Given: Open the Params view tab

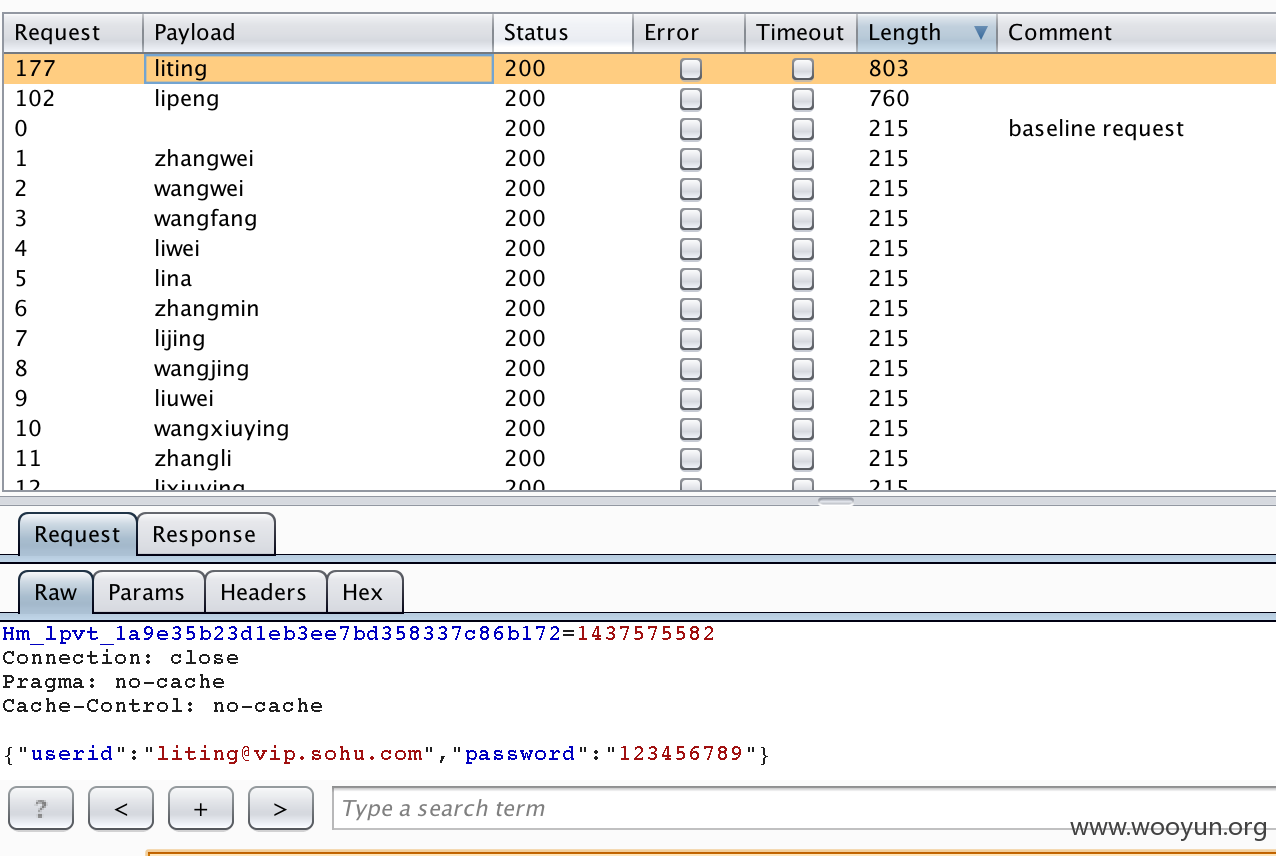Looking at the screenshot, I should 147,592.
